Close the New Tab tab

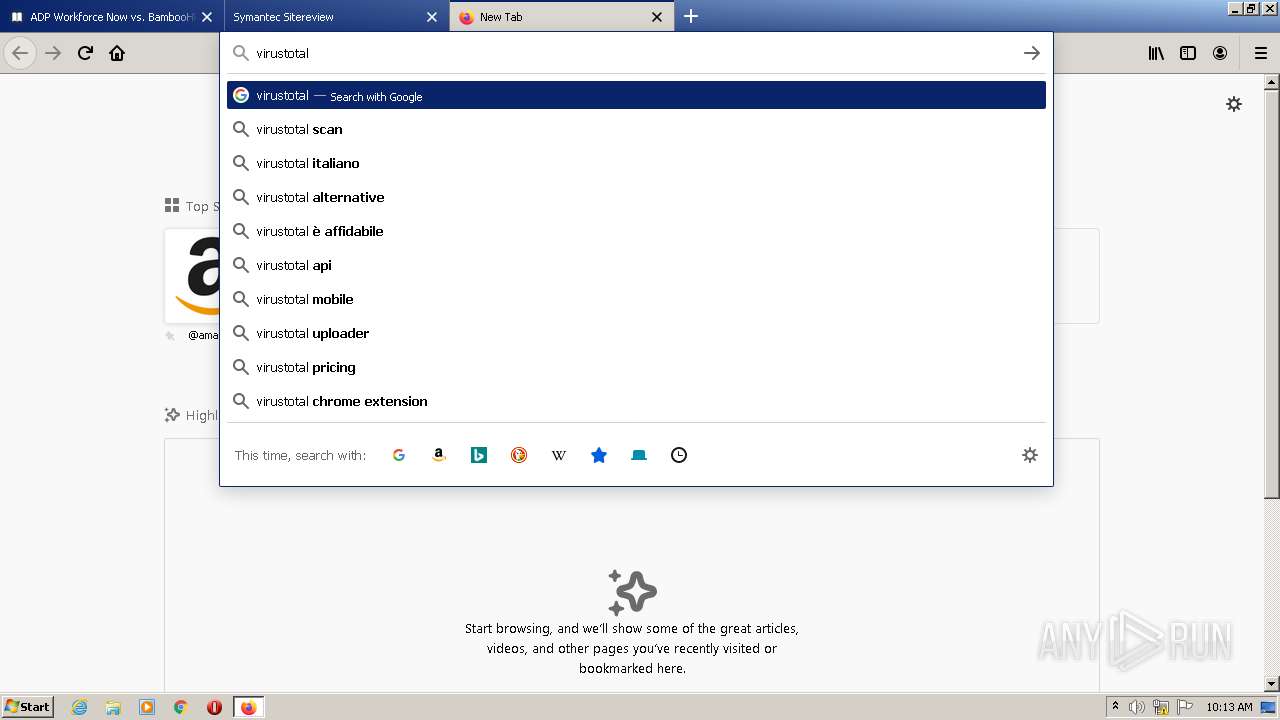657,17
